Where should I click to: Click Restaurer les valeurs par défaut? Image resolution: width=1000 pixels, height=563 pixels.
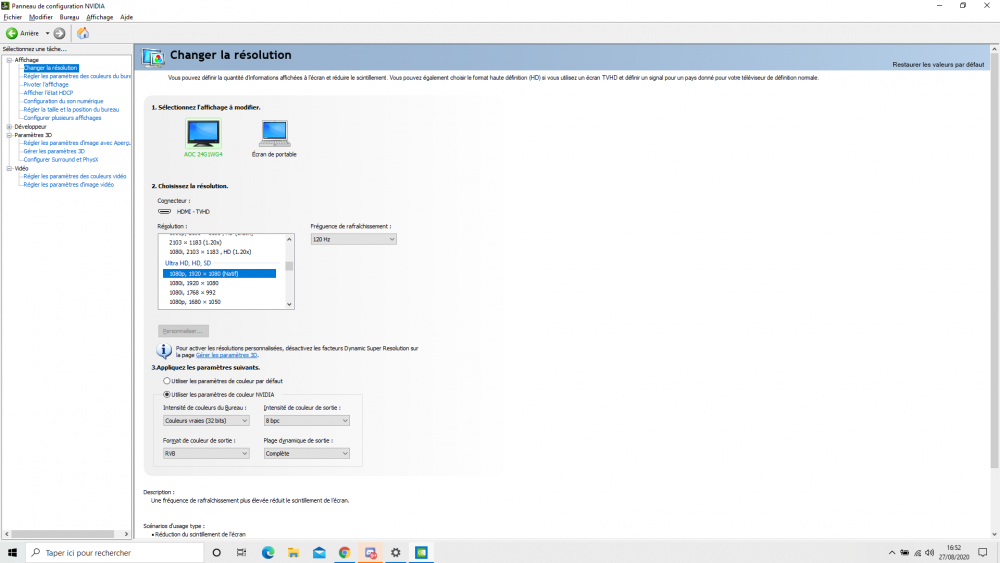[x=938, y=64]
